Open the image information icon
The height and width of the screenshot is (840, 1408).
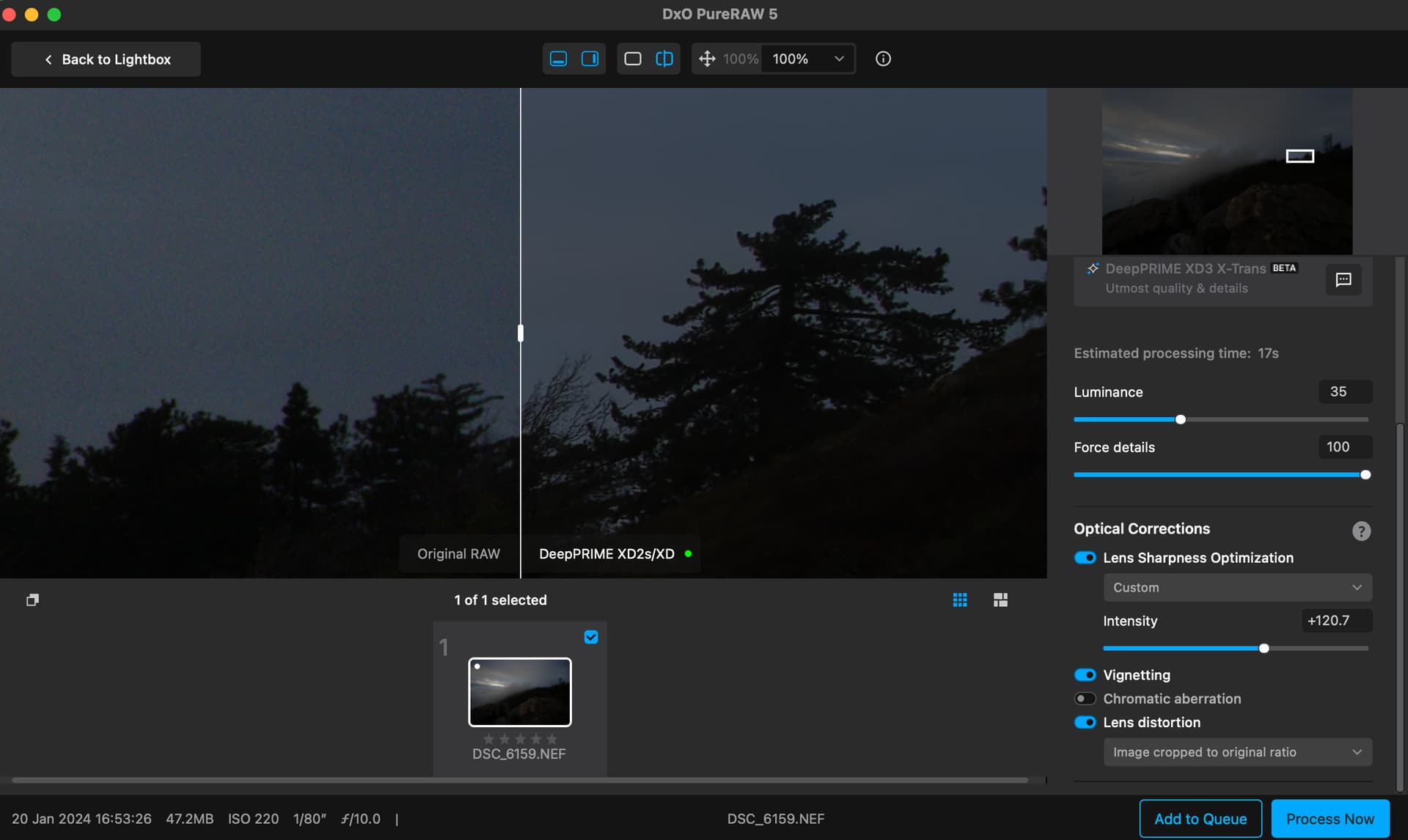[x=883, y=59]
